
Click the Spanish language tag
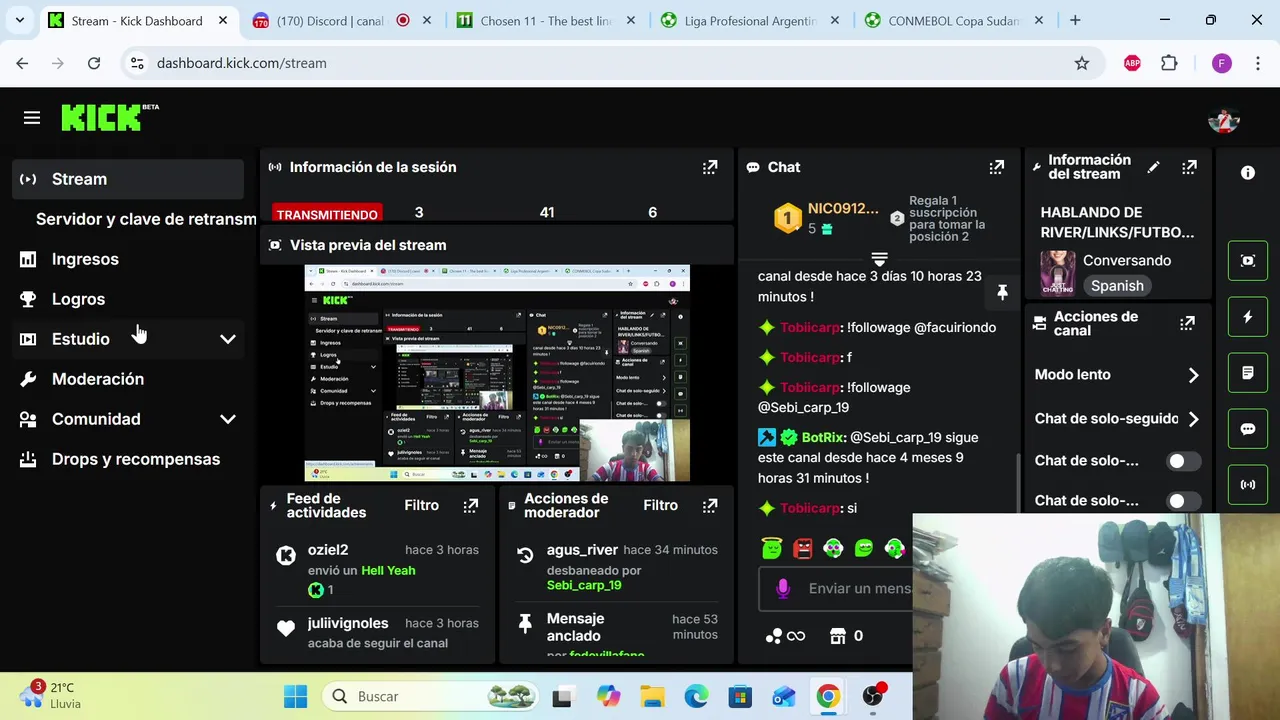[x=1117, y=286]
